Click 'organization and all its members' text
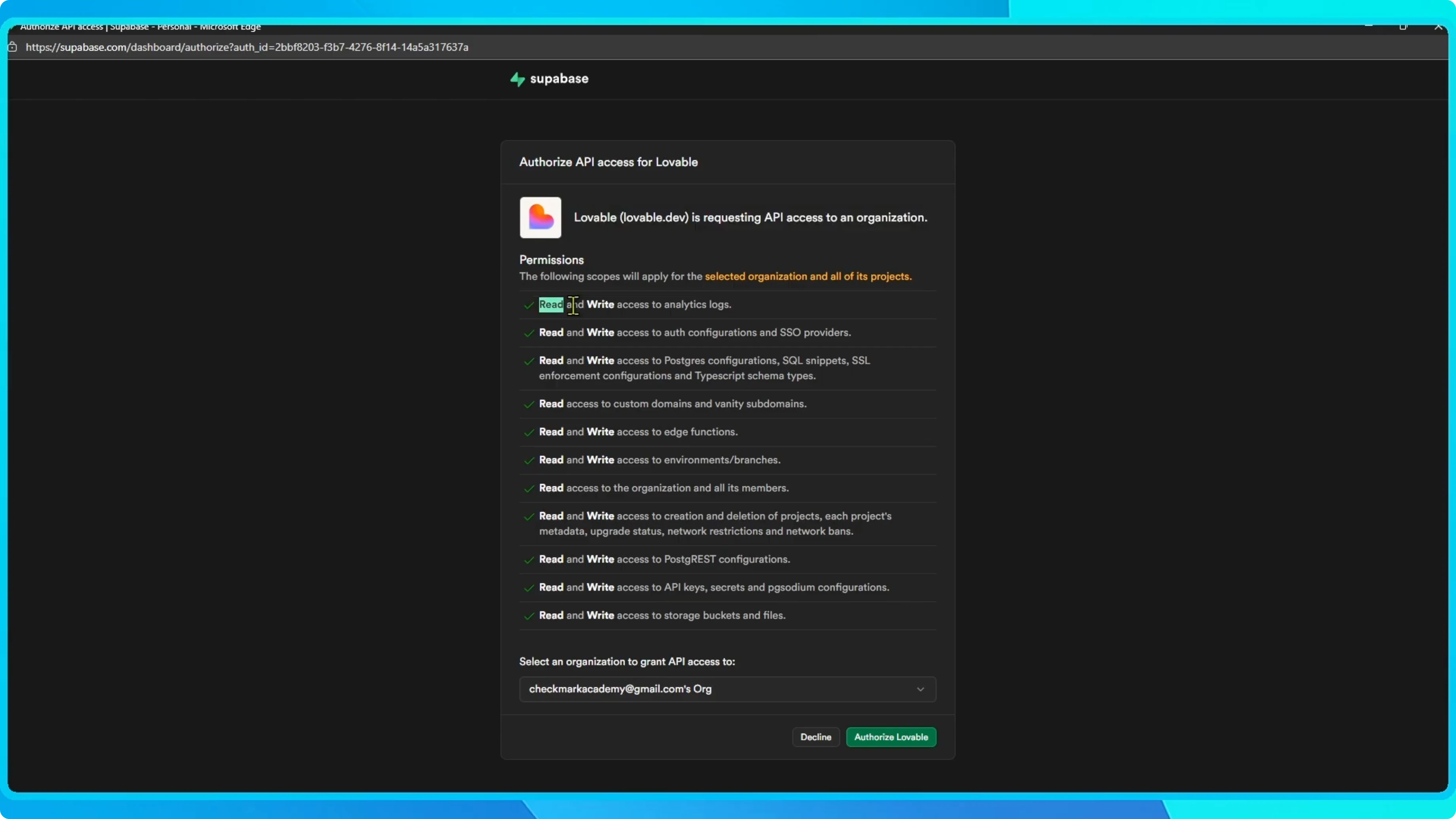1456x819 pixels. (710, 488)
